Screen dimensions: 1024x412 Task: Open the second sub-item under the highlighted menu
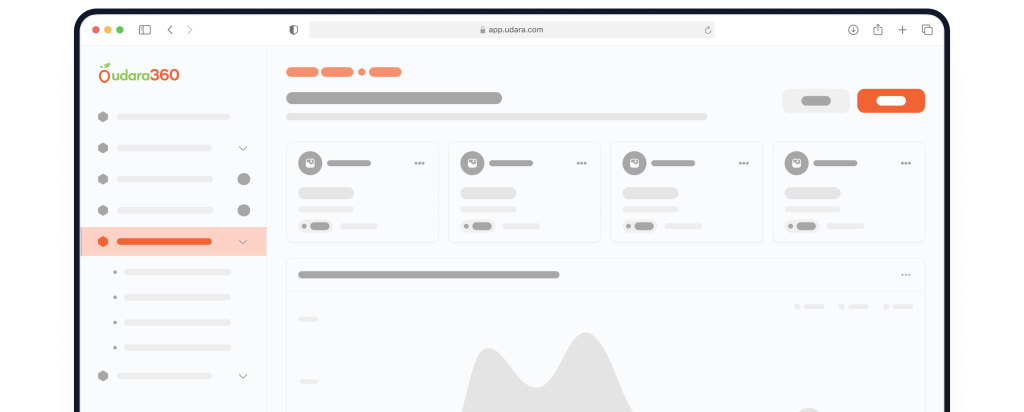coord(172,297)
